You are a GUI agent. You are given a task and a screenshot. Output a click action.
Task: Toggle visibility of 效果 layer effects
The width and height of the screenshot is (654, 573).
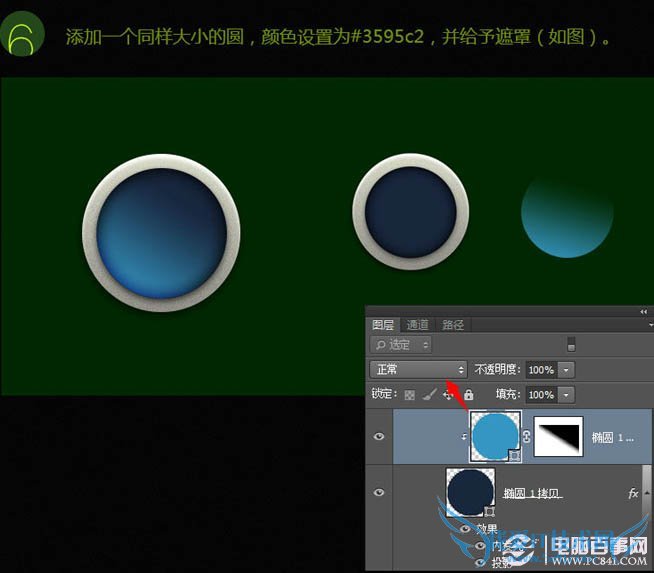pyautogui.click(x=466, y=528)
